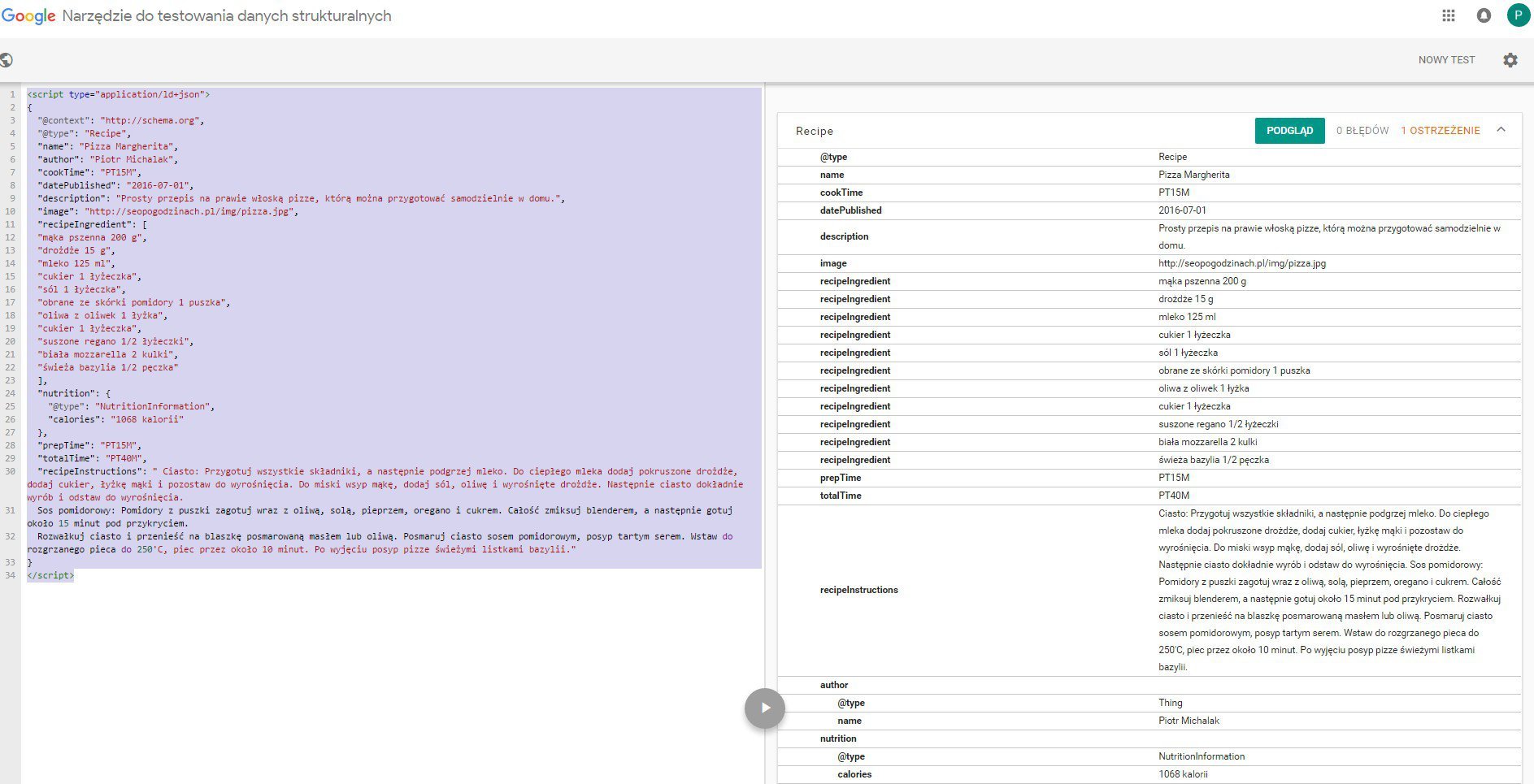This screenshot has height=784, width=1534.
Task: Click 'suszone regano 1/2 łyżeczki' value
Action: pos(1218,424)
